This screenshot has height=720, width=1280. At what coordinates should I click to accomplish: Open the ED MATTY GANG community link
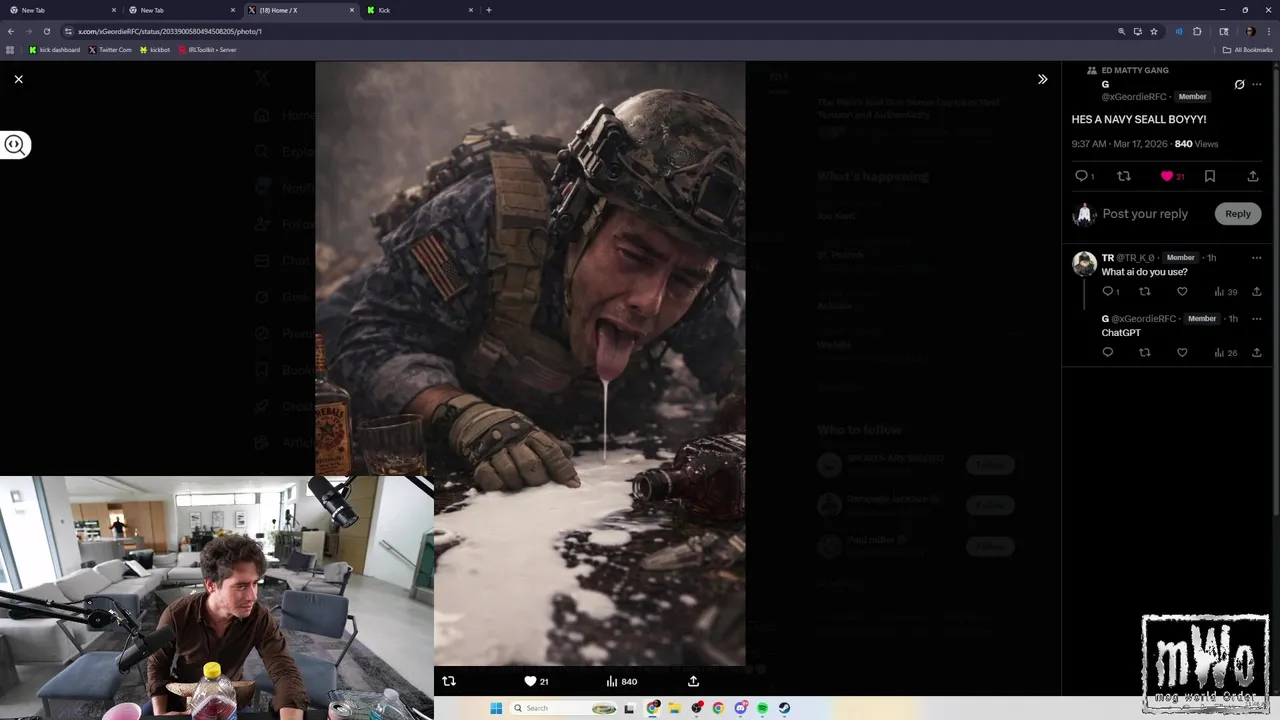tap(1135, 70)
